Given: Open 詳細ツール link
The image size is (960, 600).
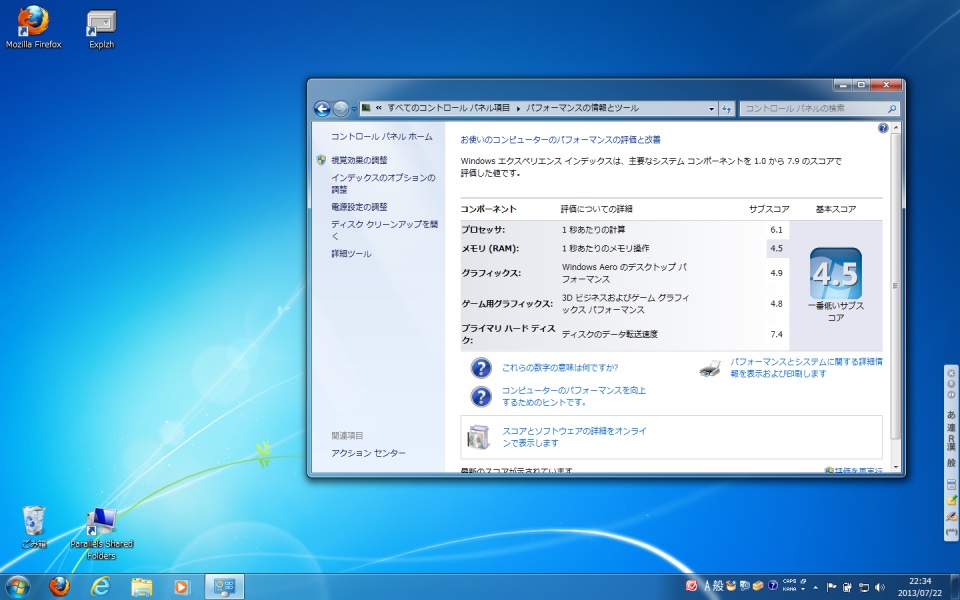Looking at the screenshot, I should click(x=351, y=253).
